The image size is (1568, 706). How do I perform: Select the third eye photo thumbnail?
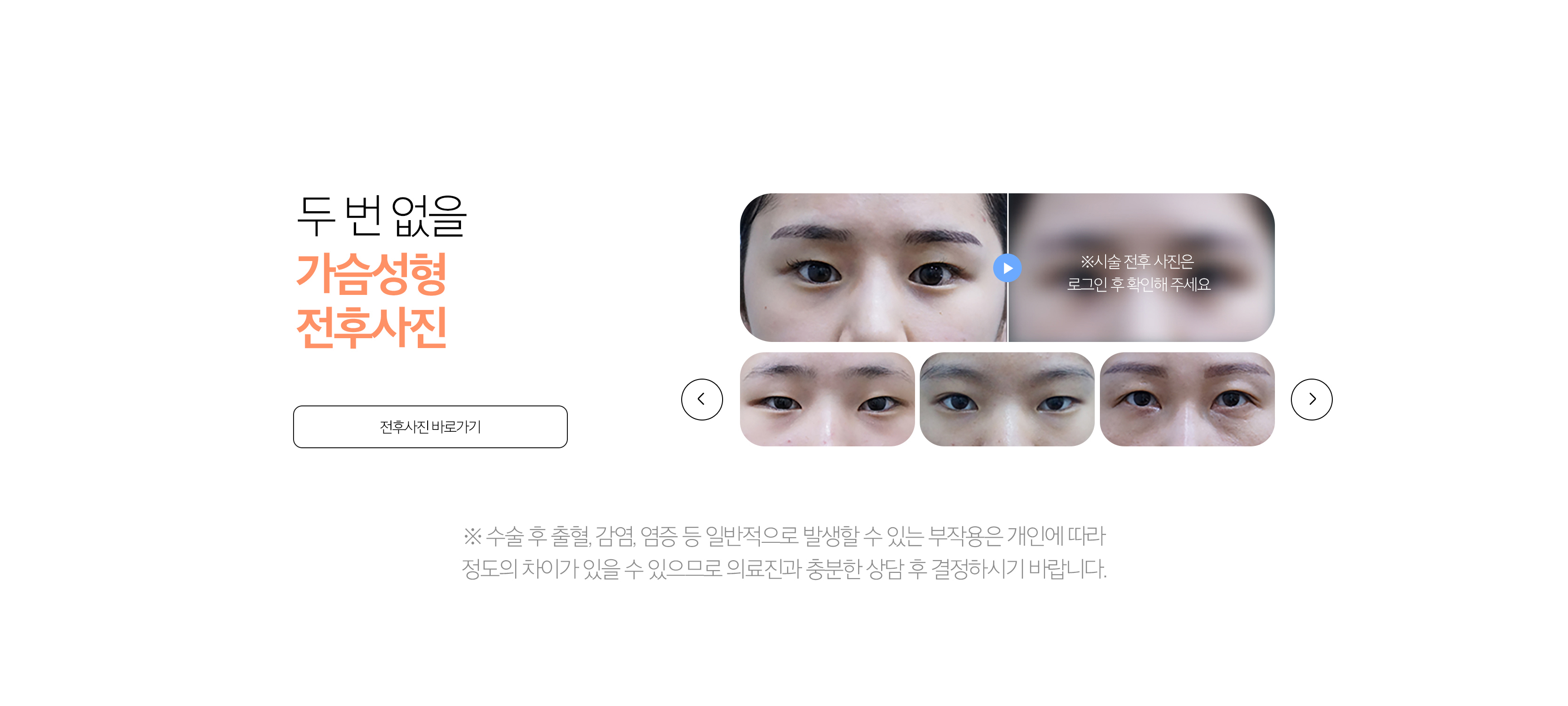[1187, 399]
